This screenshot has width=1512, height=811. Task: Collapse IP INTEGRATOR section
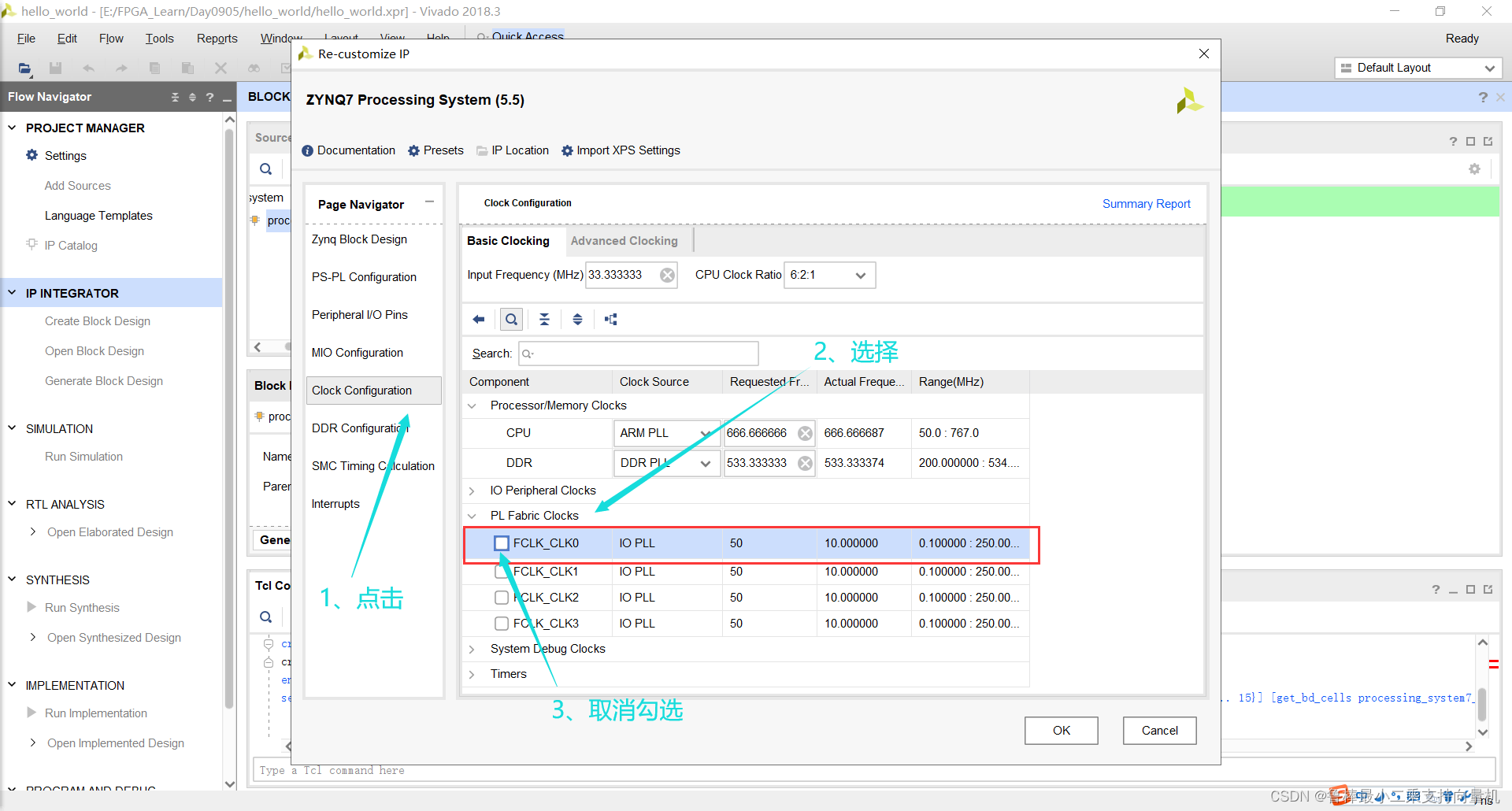[12, 293]
